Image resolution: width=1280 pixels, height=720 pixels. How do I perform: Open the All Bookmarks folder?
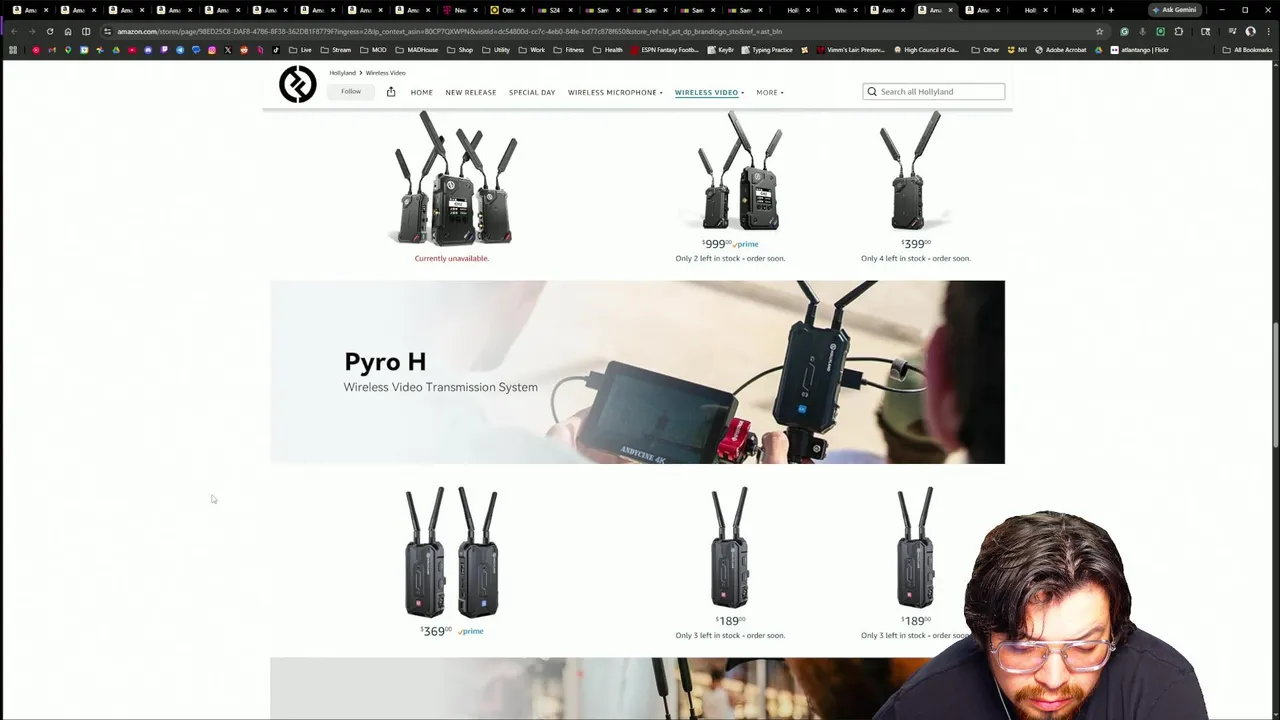(1247, 50)
